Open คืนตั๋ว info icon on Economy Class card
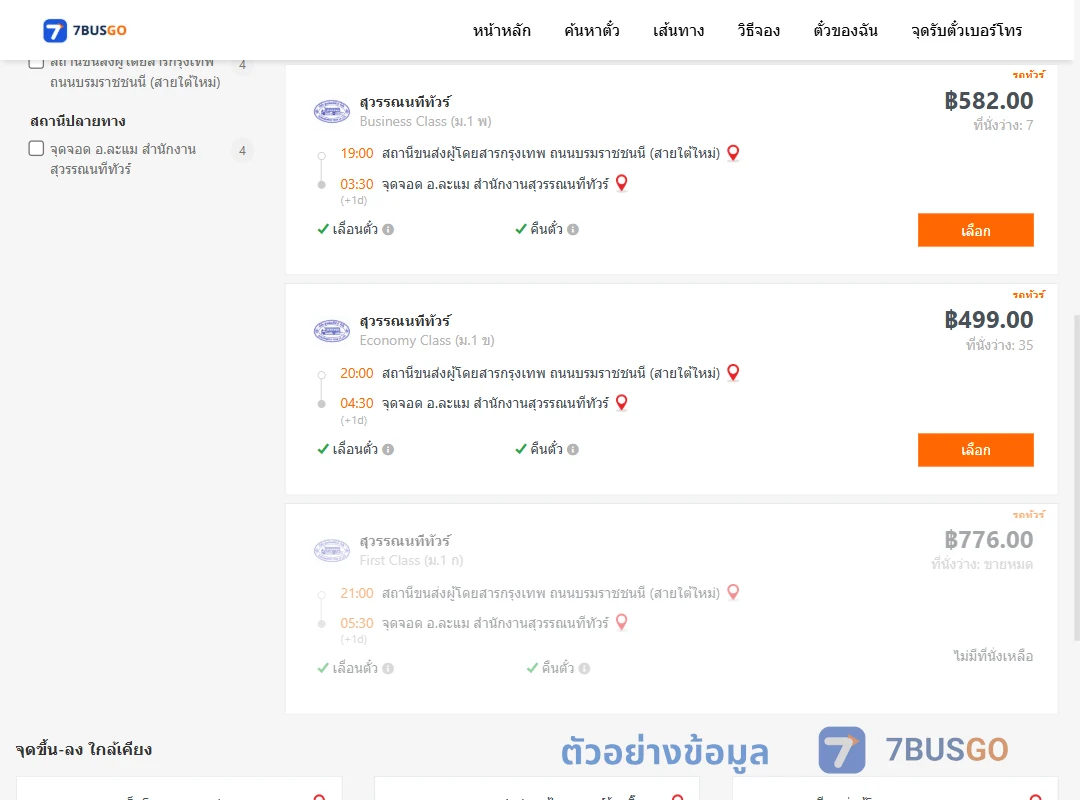This screenshot has height=800, width=1080. [573, 449]
